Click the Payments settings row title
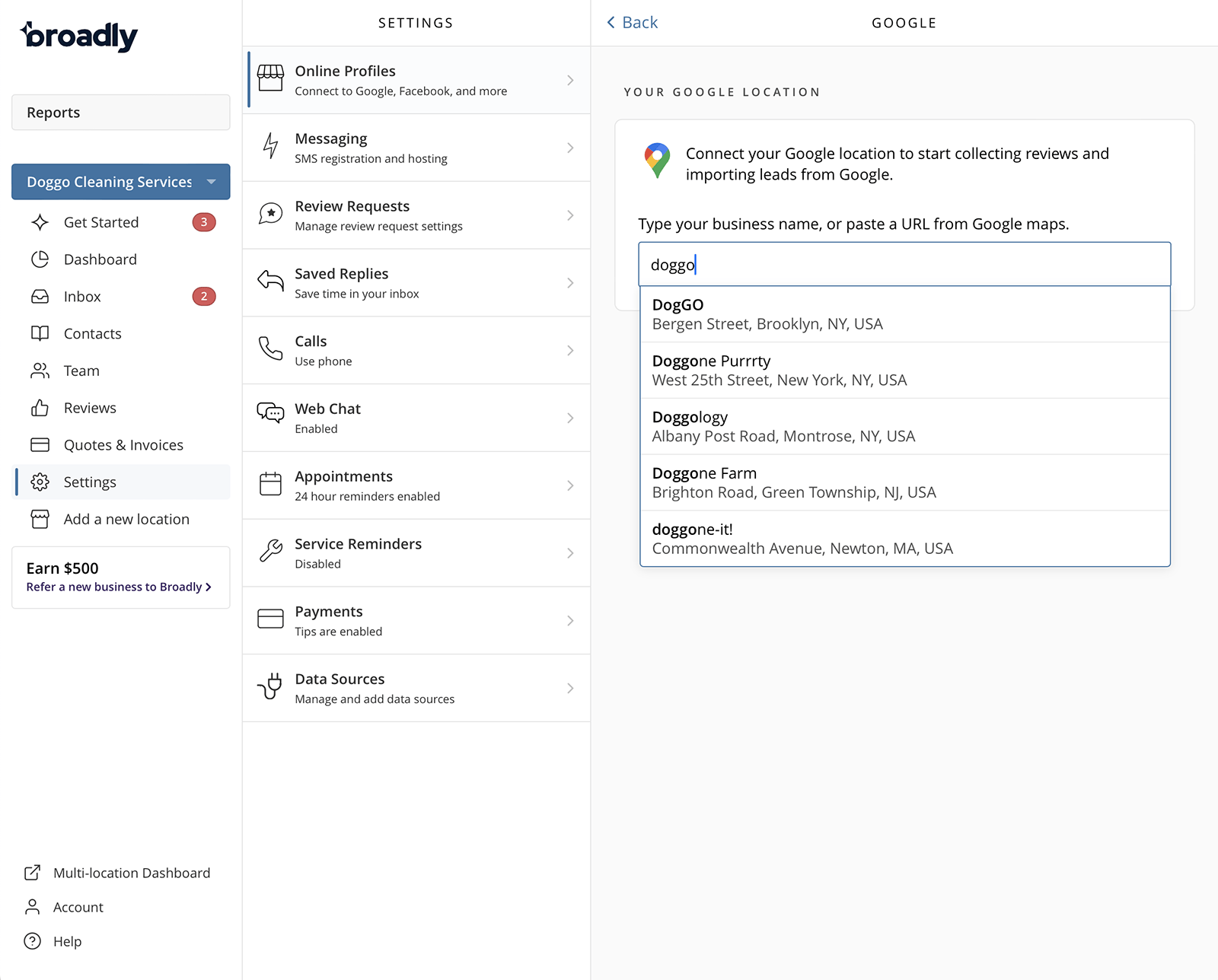Screen dimensions: 1218x980 (329, 612)
